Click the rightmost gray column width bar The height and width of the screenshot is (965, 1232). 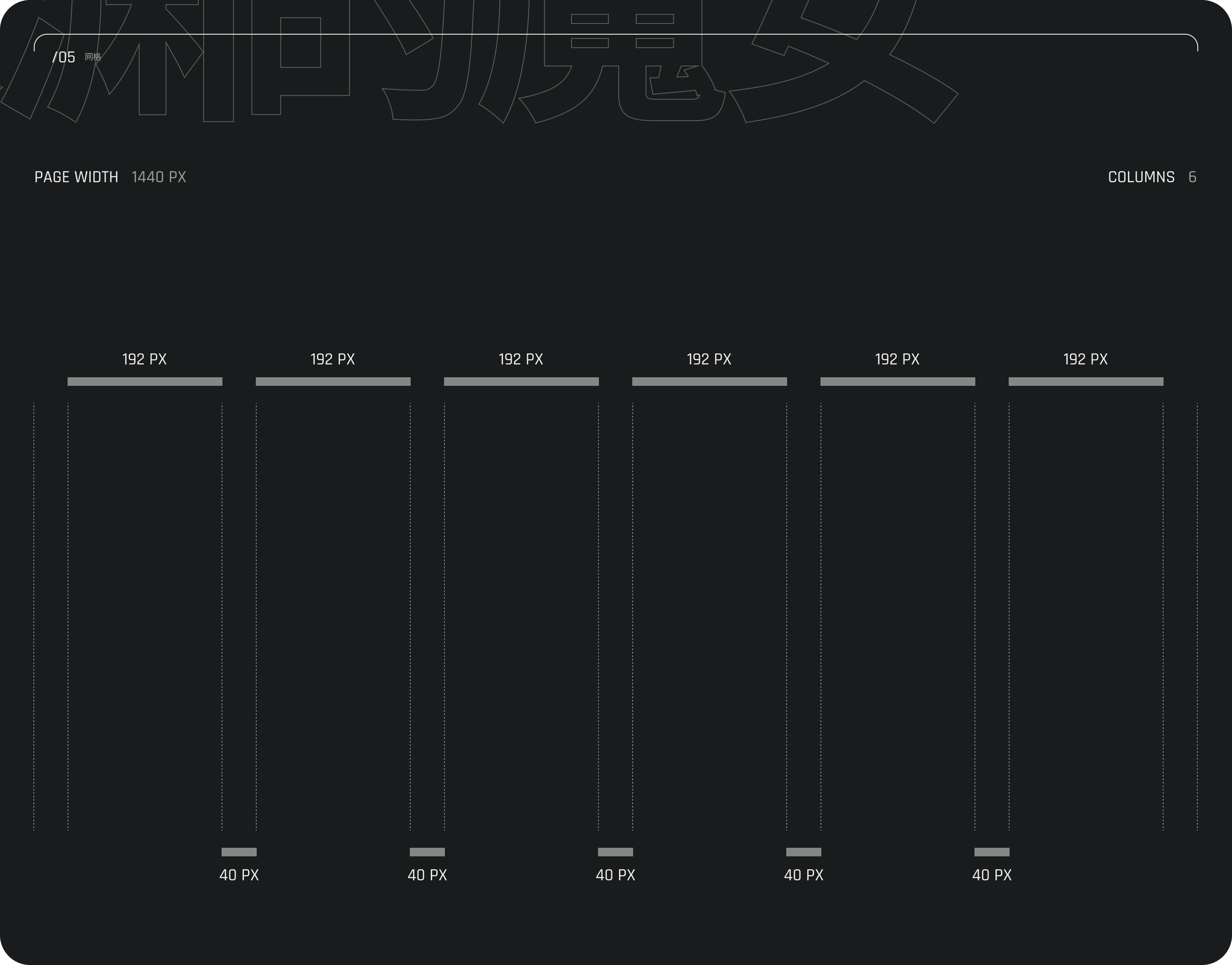pyautogui.click(x=1086, y=382)
